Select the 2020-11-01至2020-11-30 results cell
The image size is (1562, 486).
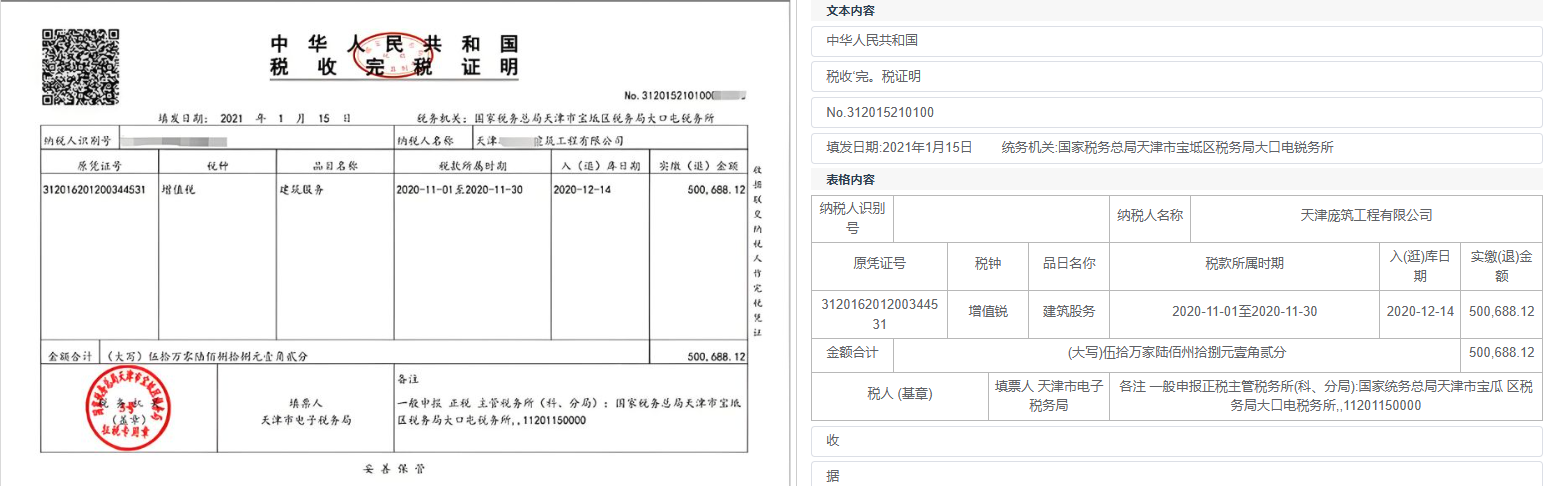1244,312
